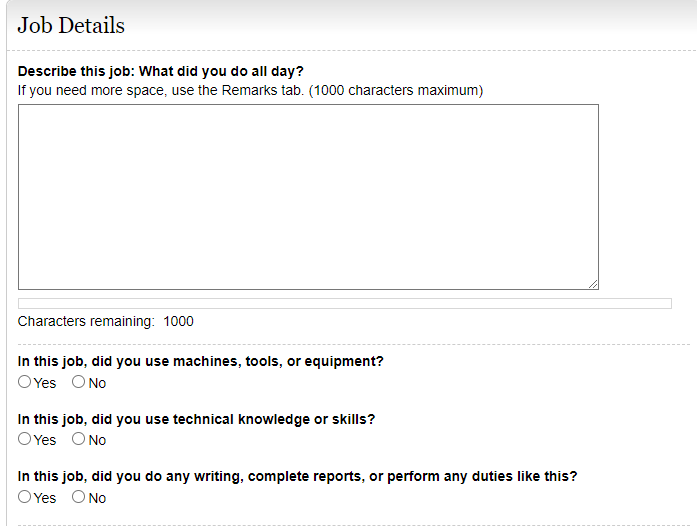Choose No for technical knowledge or skills
The height and width of the screenshot is (526, 697).
coord(79,439)
